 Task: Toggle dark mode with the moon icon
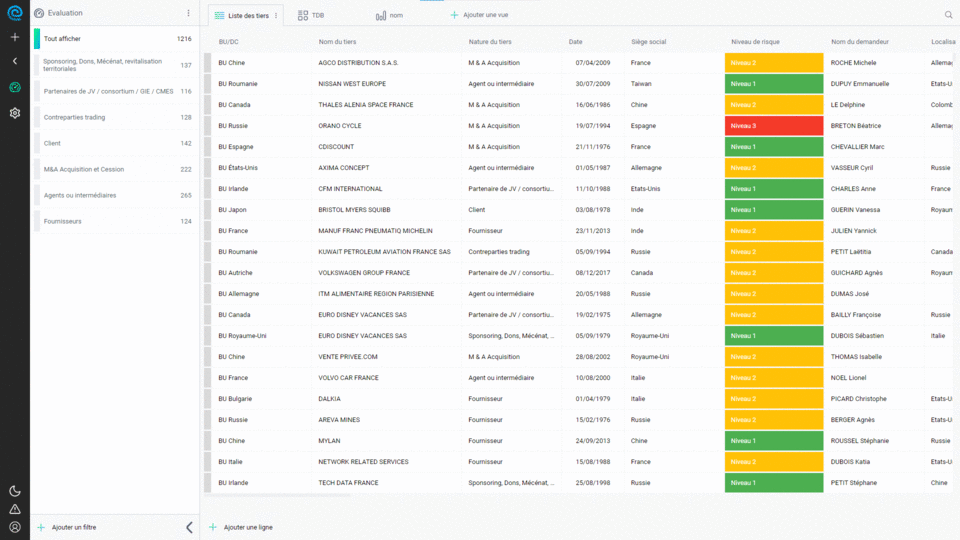pos(14,491)
